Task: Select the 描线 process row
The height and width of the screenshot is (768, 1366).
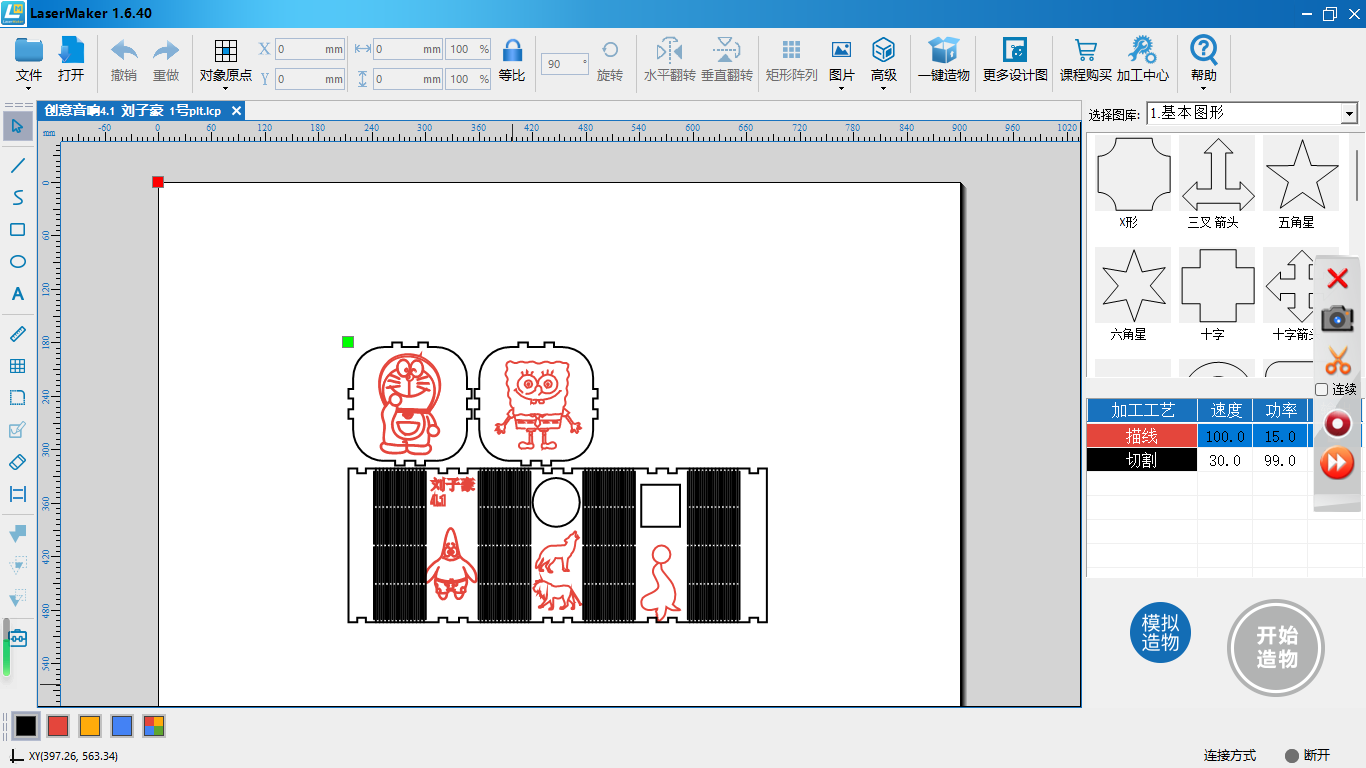Action: click(x=1142, y=436)
